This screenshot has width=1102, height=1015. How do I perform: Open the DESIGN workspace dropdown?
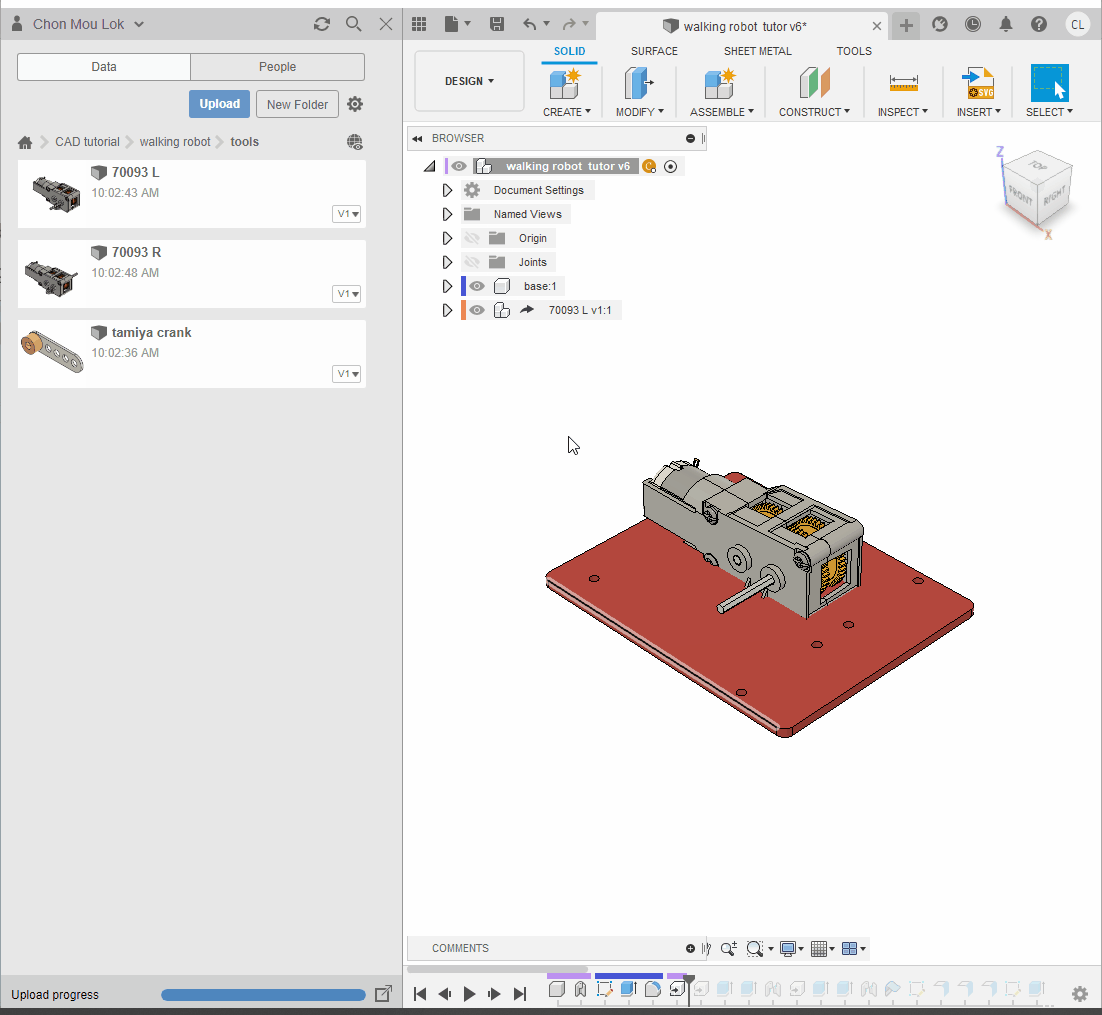[469, 81]
